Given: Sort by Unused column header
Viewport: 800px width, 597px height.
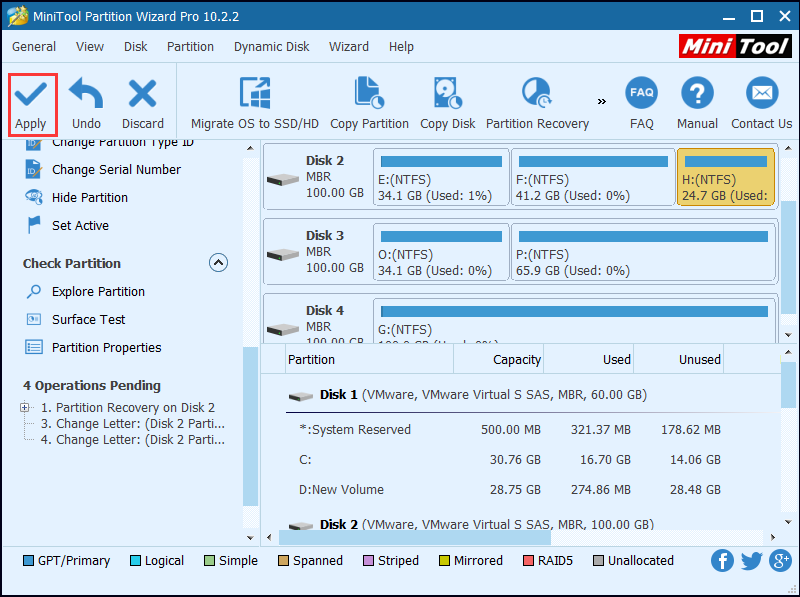Looking at the screenshot, I should 679,359.
